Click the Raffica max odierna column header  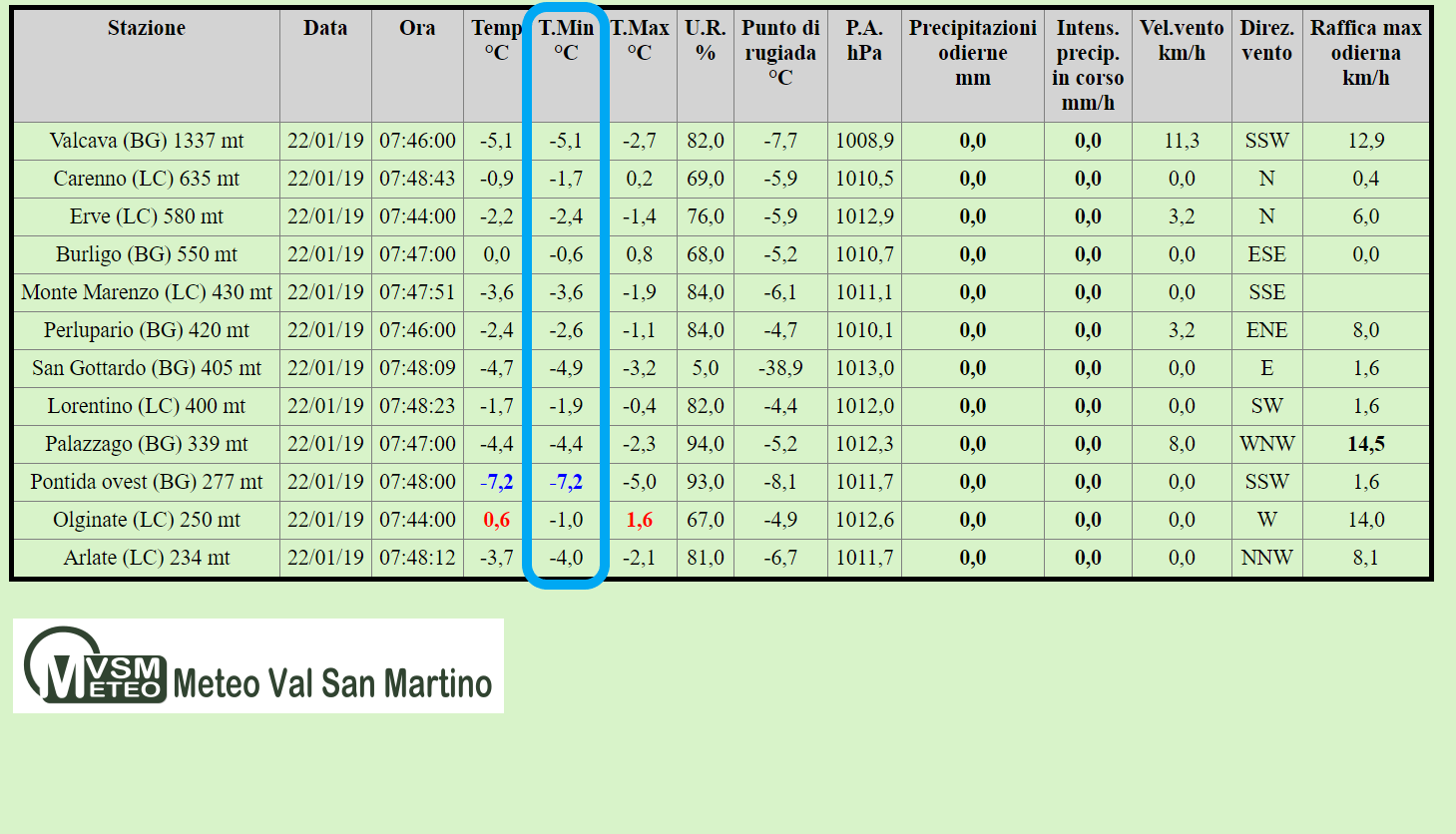[1366, 53]
